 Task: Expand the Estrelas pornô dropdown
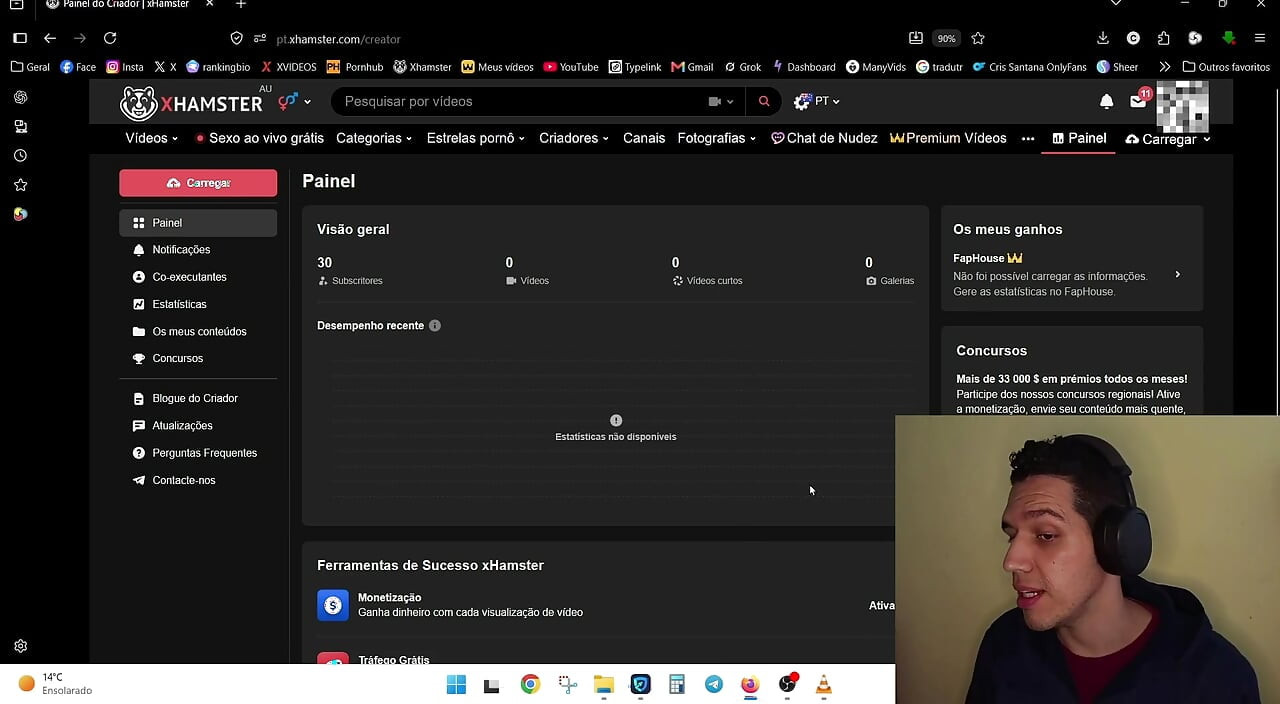[x=476, y=138]
